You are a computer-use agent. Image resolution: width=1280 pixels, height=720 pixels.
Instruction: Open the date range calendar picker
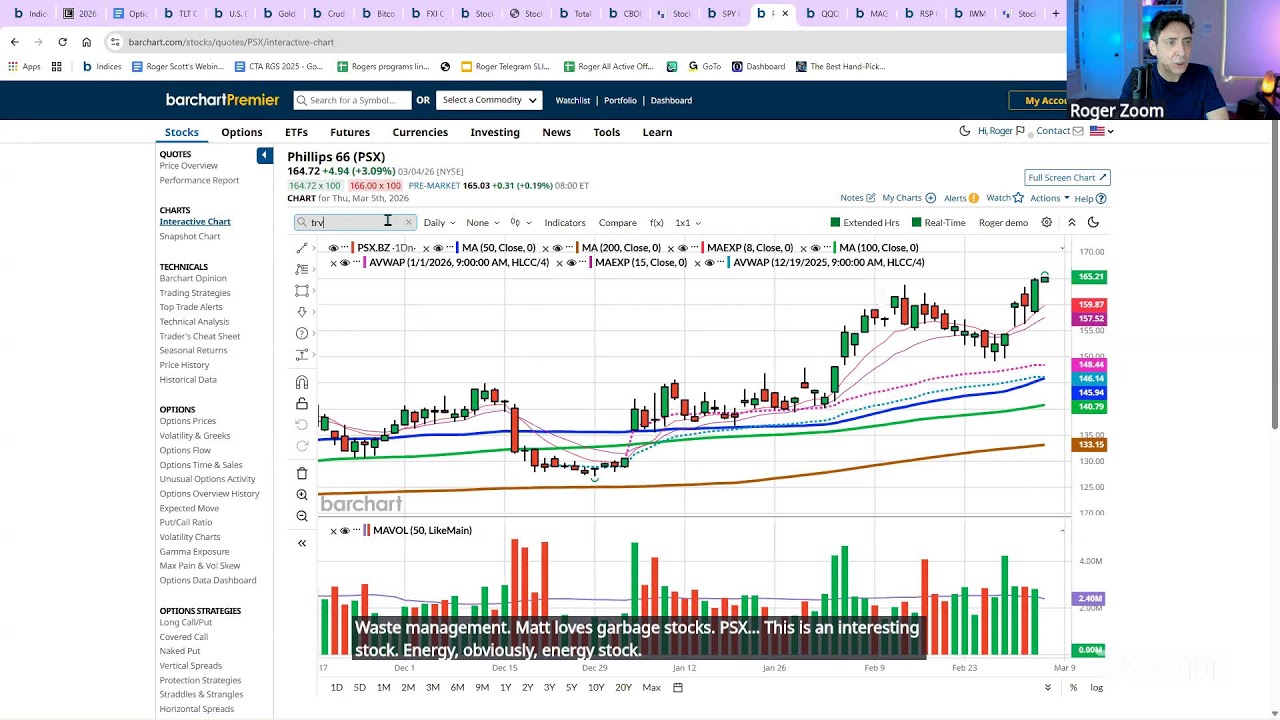[x=678, y=687]
